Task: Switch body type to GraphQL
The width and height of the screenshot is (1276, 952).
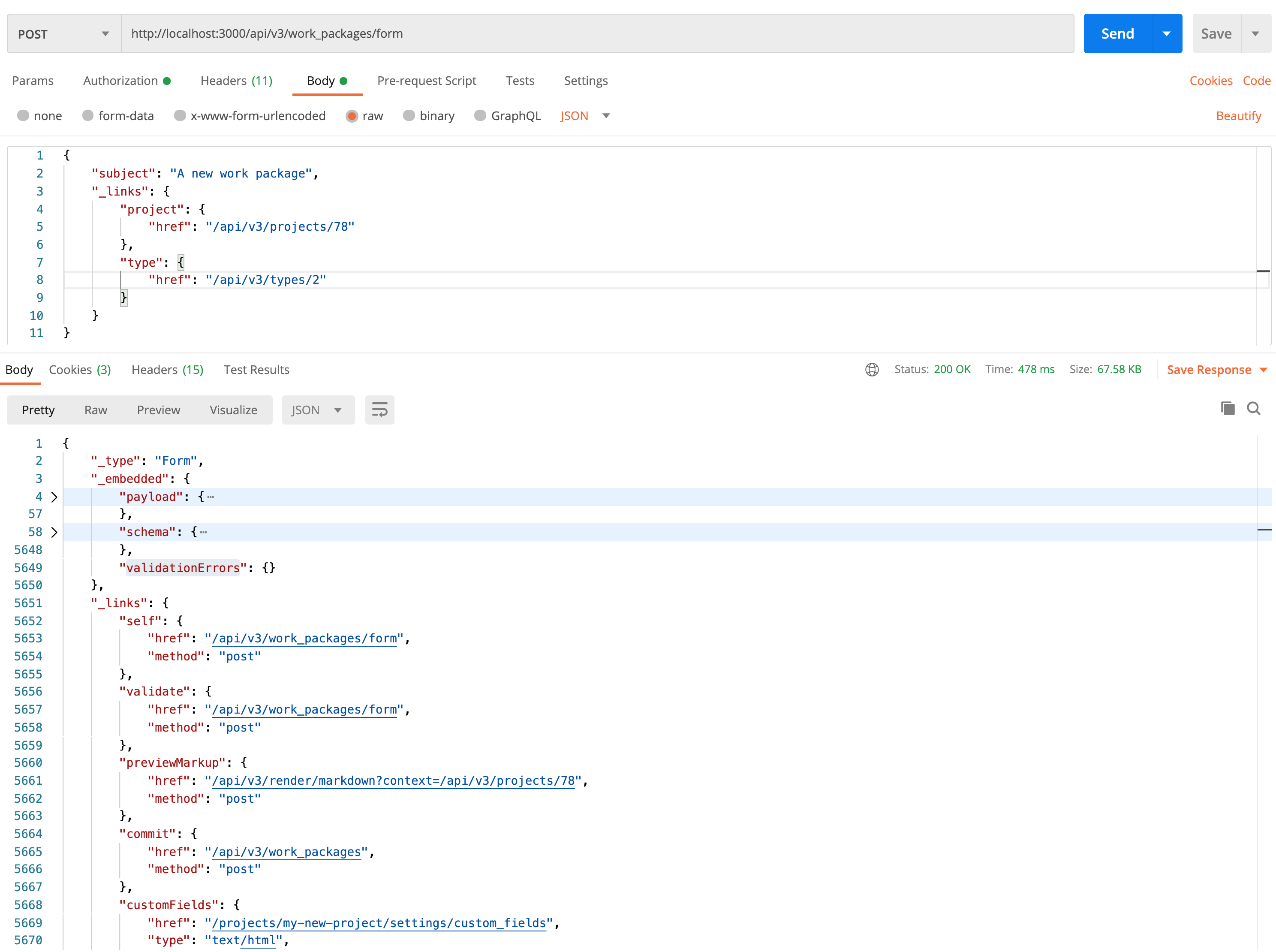Action: coord(480,116)
